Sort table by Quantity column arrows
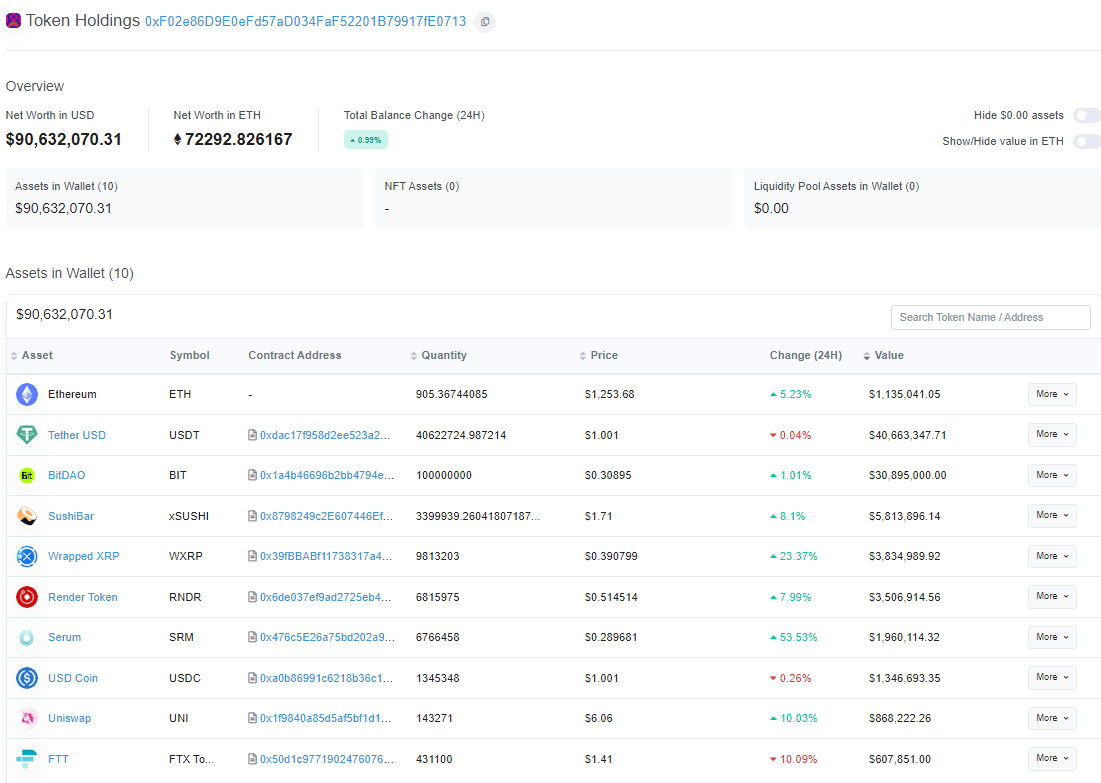This screenshot has height=783, width=1101. pos(414,356)
